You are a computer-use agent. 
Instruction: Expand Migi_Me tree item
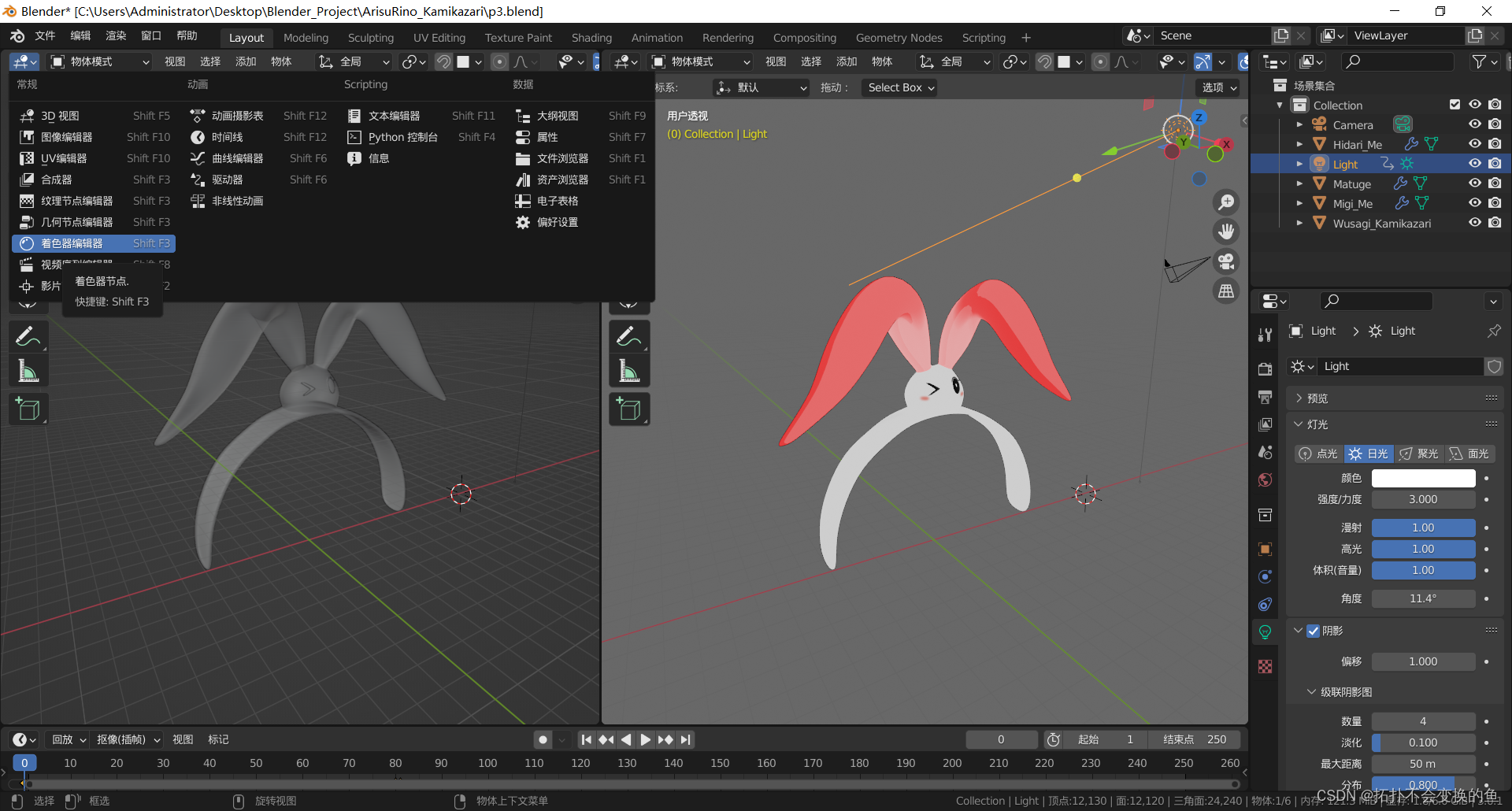coord(1299,203)
